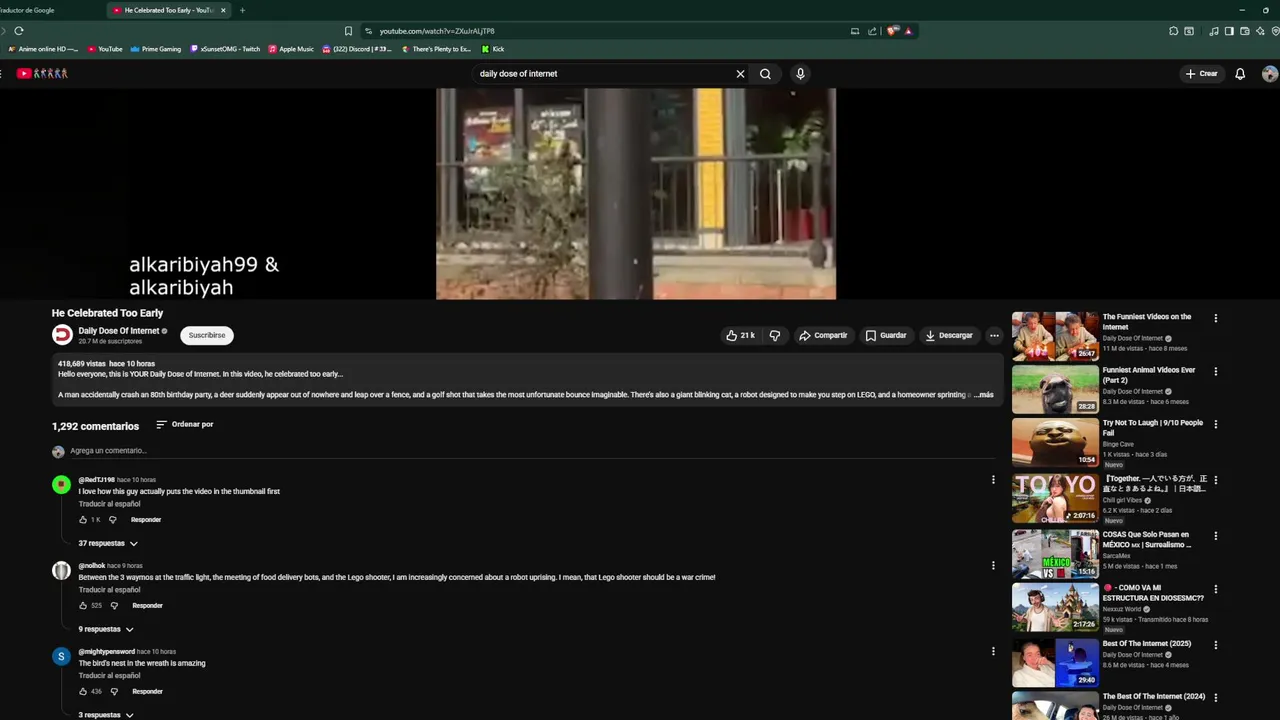The width and height of the screenshot is (1280, 720).
Task: Dislike the video with the thumbs-down button
Action: 775,336
